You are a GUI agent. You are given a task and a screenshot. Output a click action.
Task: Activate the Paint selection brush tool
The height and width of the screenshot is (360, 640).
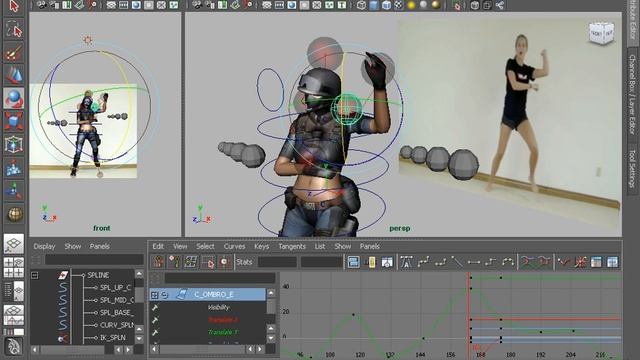(14, 53)
